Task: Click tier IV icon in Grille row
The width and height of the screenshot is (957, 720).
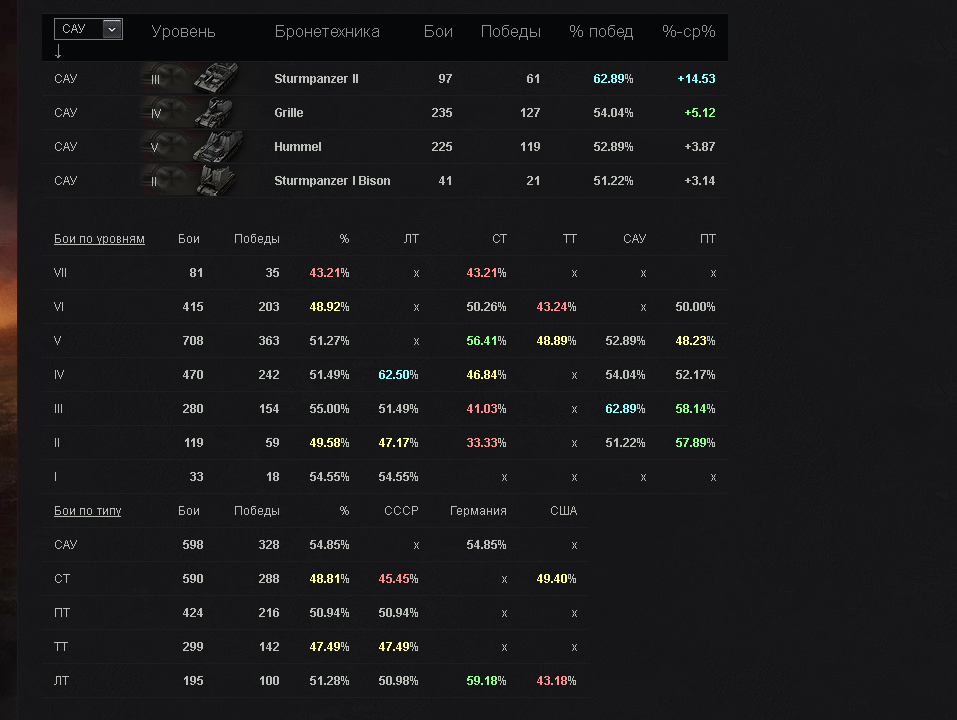Action: coord(156,113)
